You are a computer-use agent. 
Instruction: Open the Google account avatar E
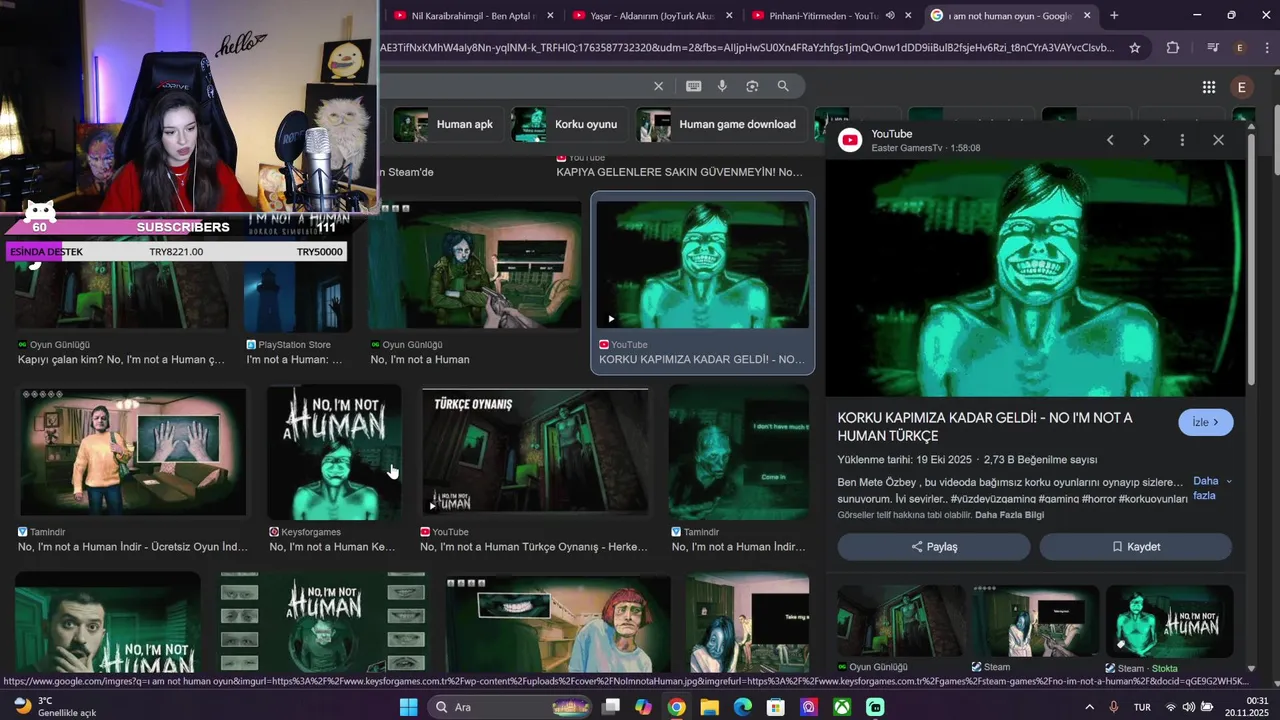coord(1241,87)
